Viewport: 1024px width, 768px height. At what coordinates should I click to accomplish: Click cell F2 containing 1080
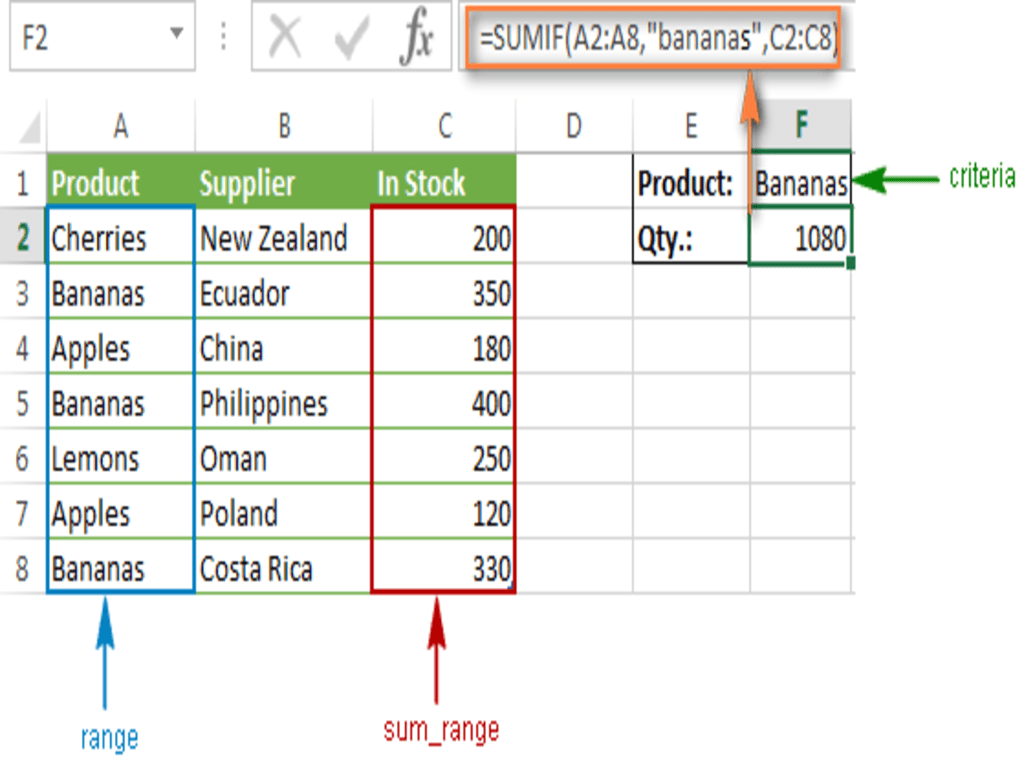(801, 238)
